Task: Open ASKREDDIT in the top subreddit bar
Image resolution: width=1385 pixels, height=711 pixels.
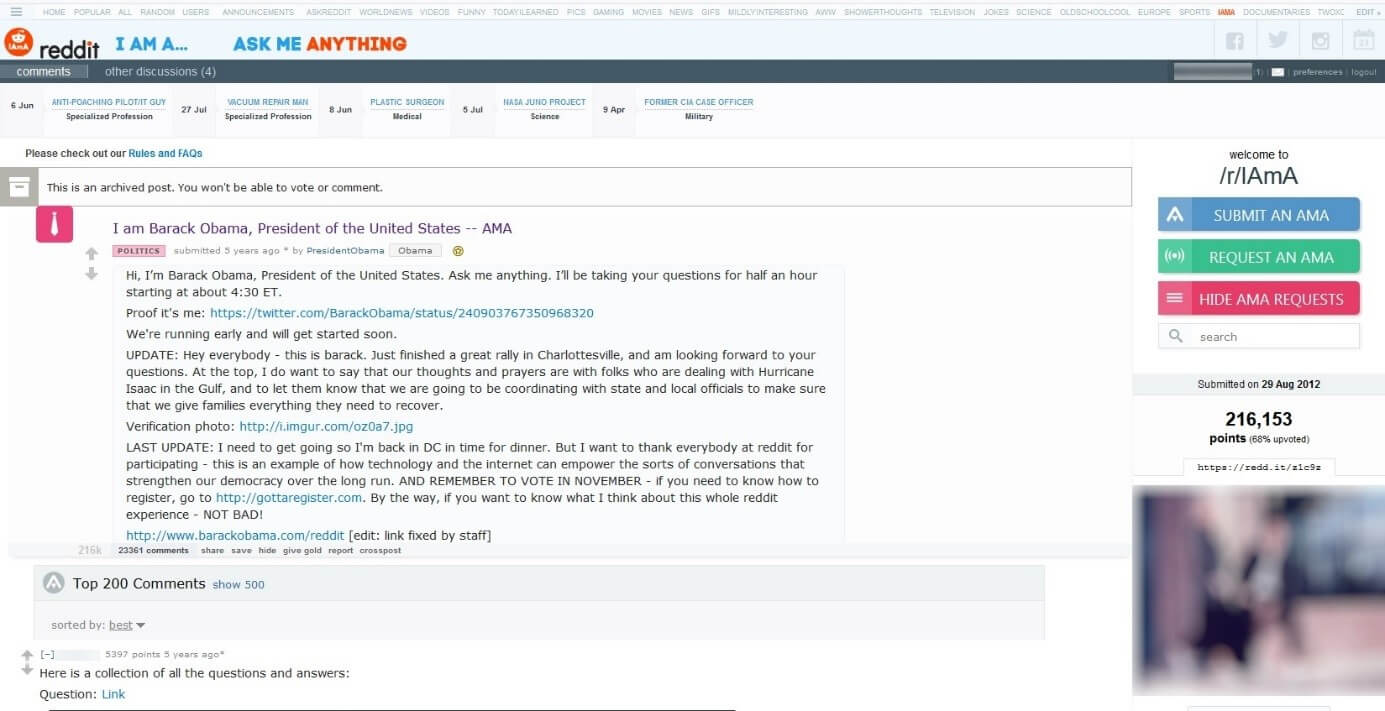Action: [329, 12]
